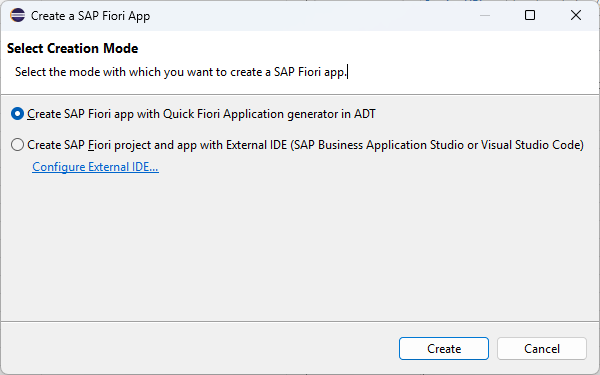The width and height of the screenshot is (600, 375).
Task: Click the Cancel button
Action: (541, 349)
